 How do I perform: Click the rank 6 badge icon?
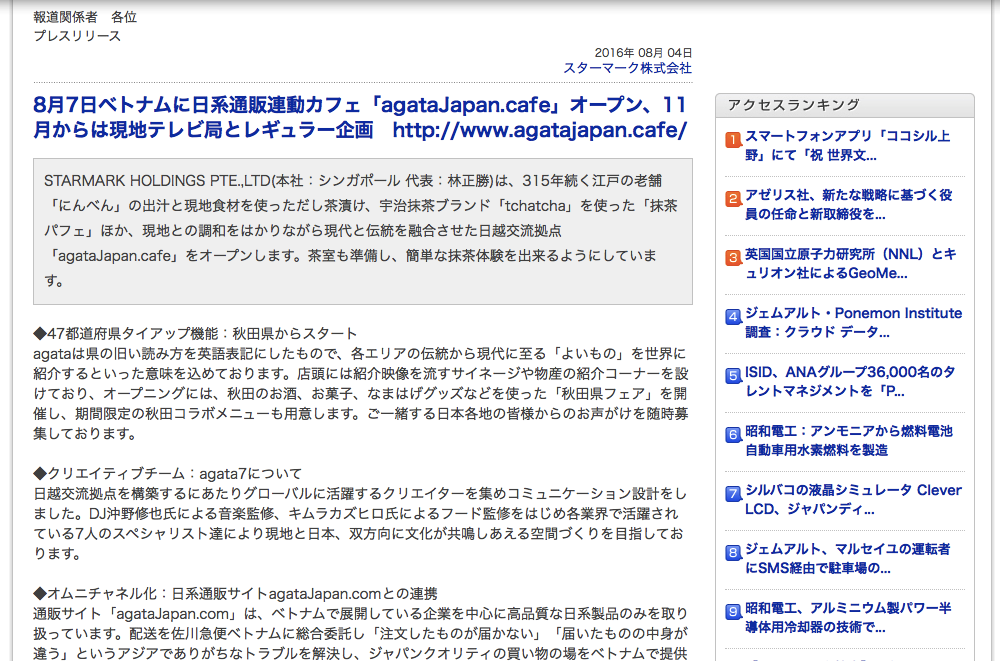[x=733, y=434]
